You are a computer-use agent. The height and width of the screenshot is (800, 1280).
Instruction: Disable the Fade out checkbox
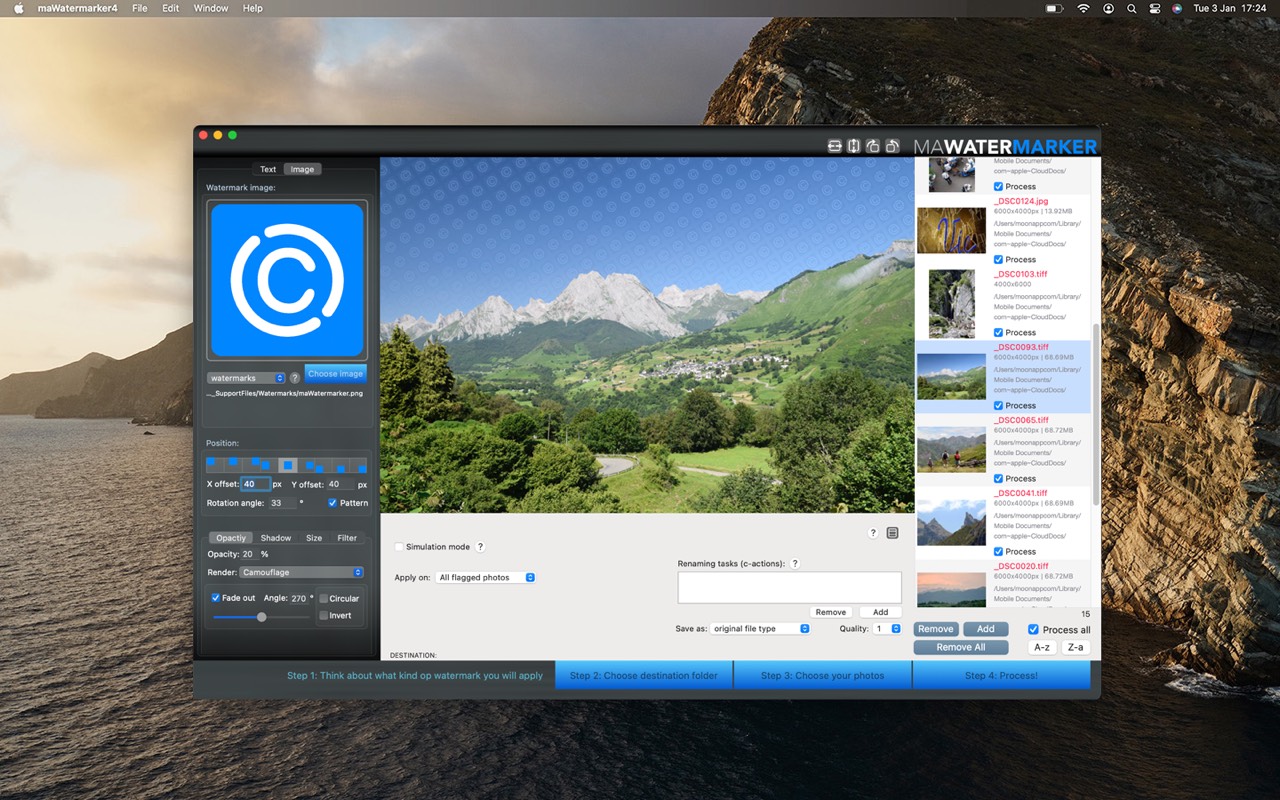point(216,598)
